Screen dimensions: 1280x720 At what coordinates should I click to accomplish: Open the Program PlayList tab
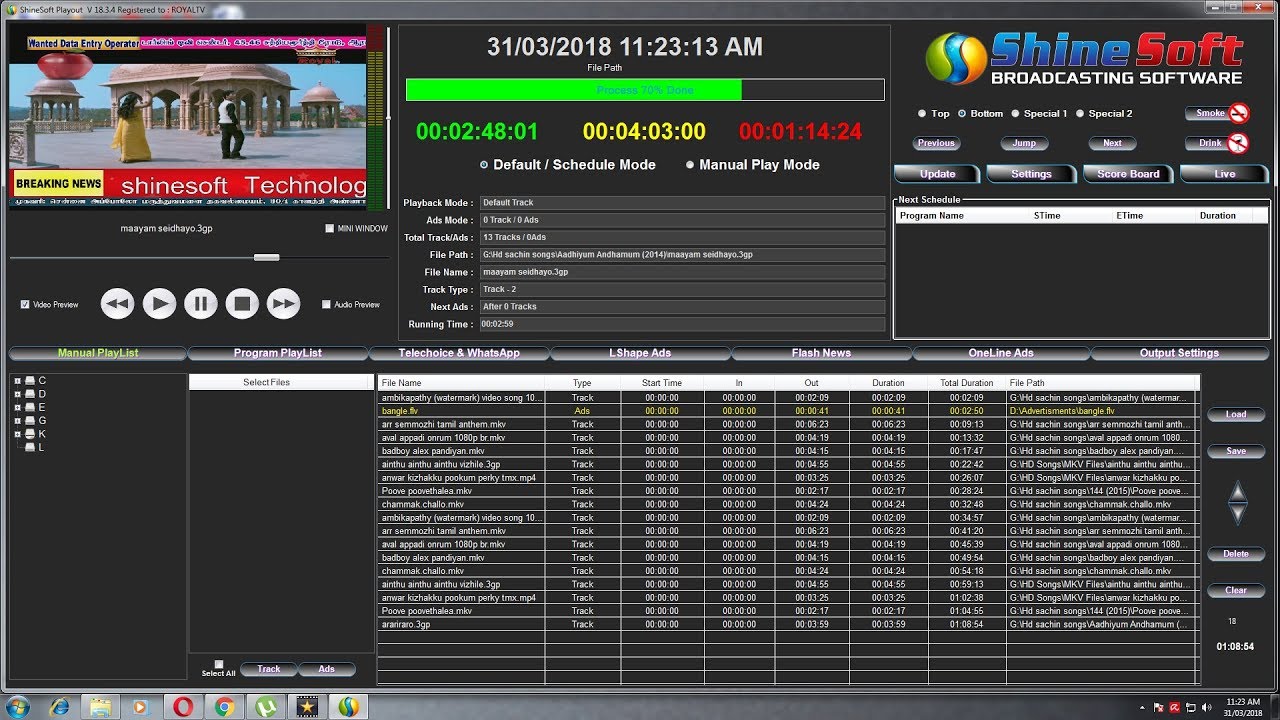point(278,353)
